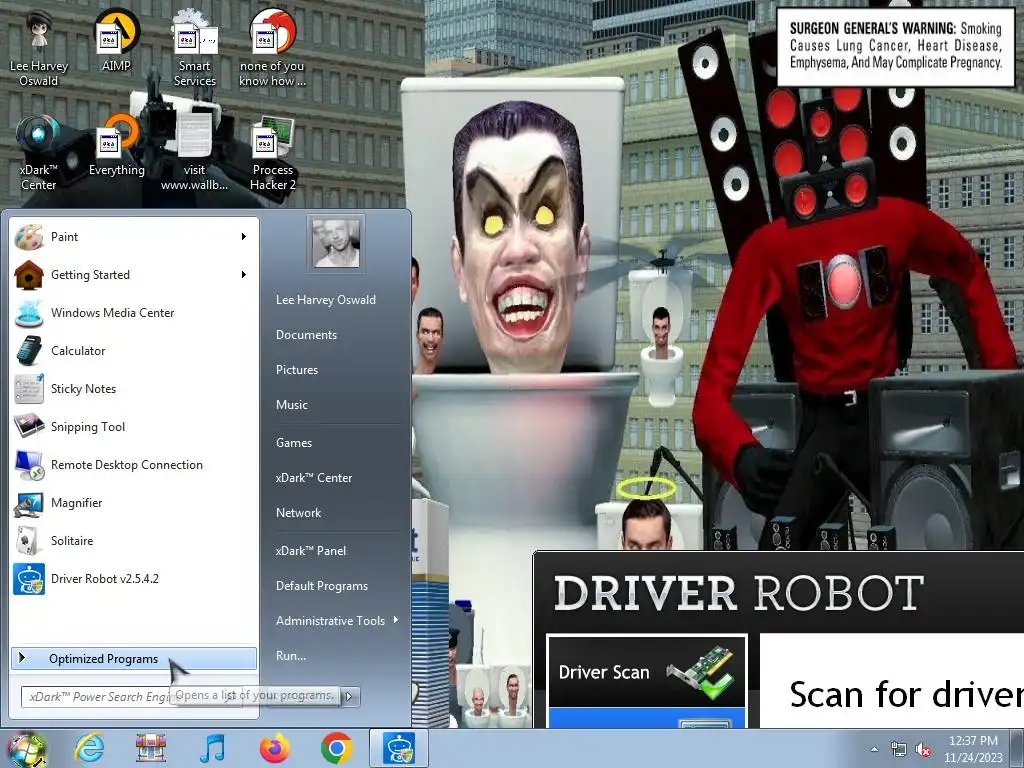Select the Driver Scan tab in Driver Robot
This screenshot has width=1024, height=768.
[x=647, y=672]
